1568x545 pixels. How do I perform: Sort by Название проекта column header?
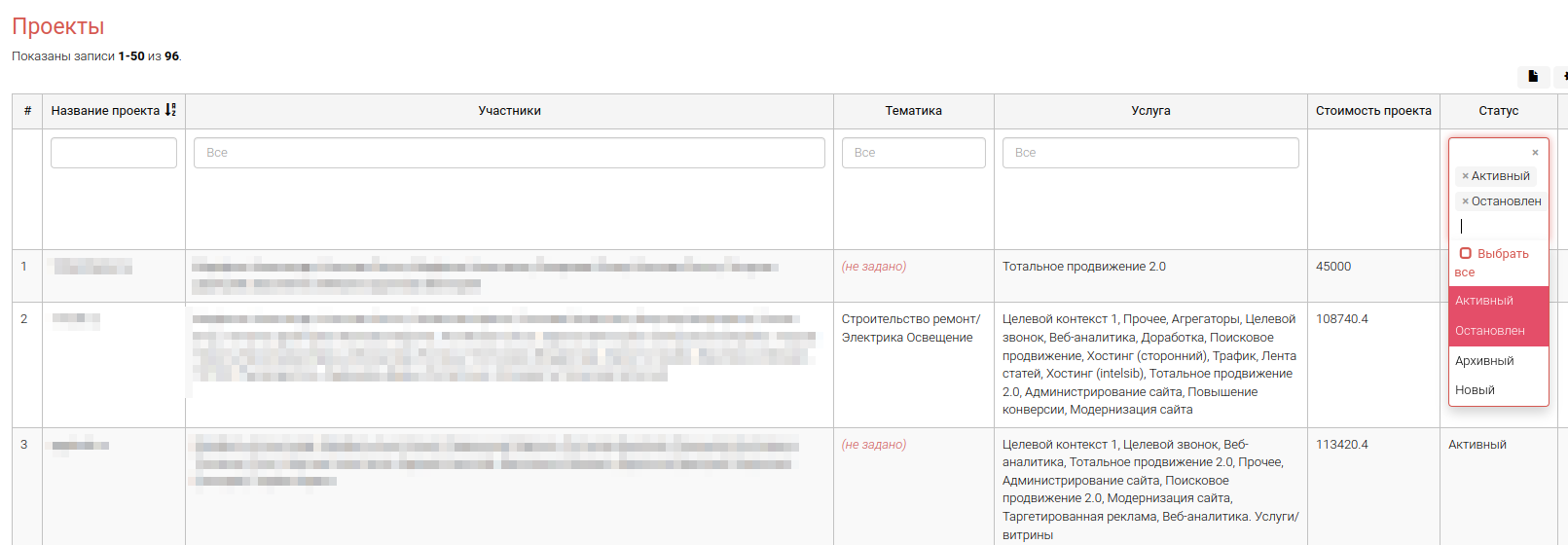(105, 111)
